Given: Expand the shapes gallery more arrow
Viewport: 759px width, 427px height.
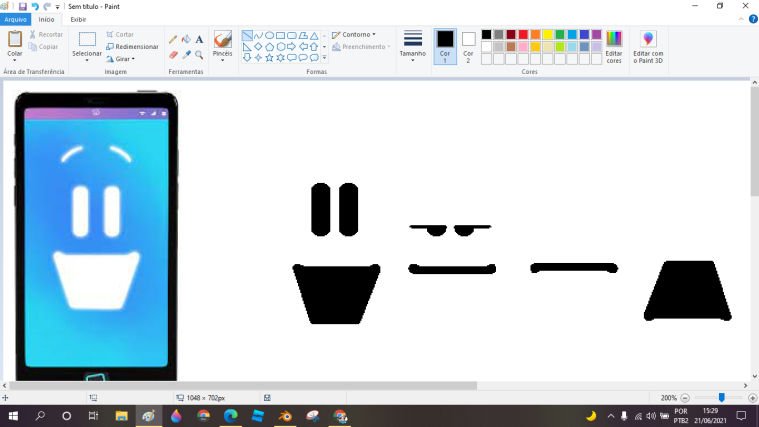Looking at the screenshot, I should click(x=324, y=58).
